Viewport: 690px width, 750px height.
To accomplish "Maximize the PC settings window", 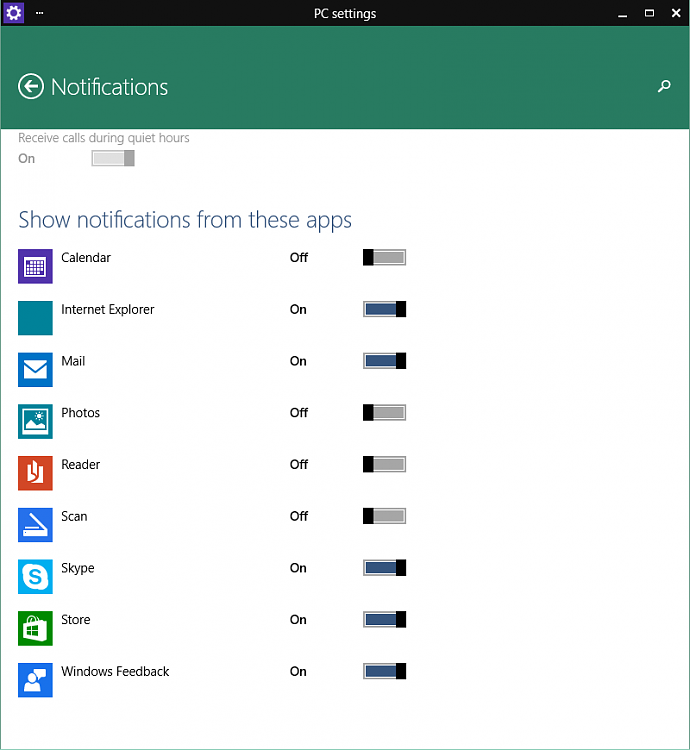I will [649, 13].
